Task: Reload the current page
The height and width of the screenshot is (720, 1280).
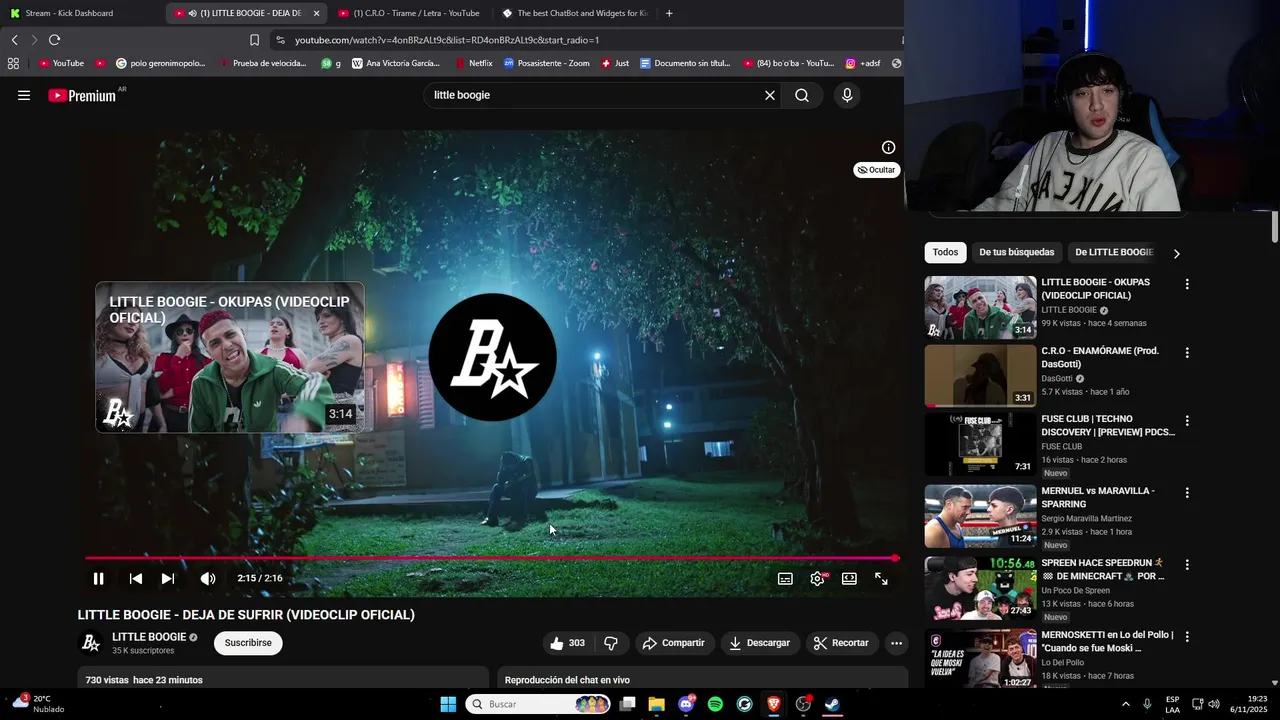Action: [54, 40]
